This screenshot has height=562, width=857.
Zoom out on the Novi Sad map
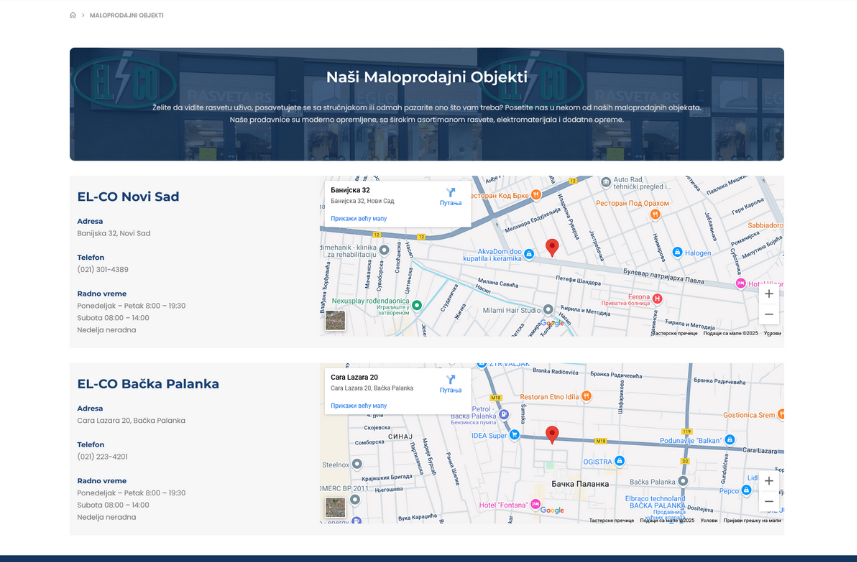[x=768, y=314]
